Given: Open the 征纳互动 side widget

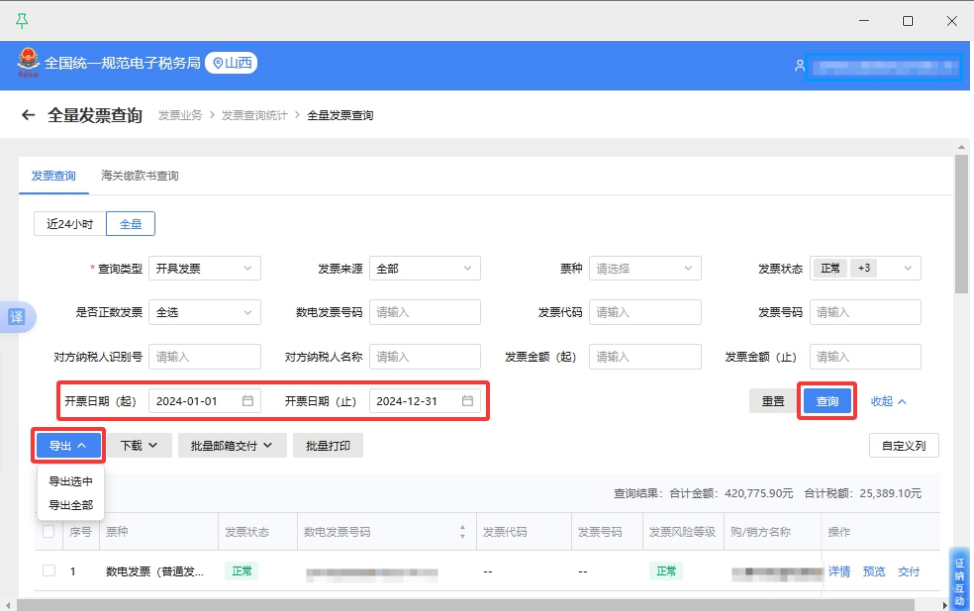Looking at the screenshot, I should (x=959, y=580).
